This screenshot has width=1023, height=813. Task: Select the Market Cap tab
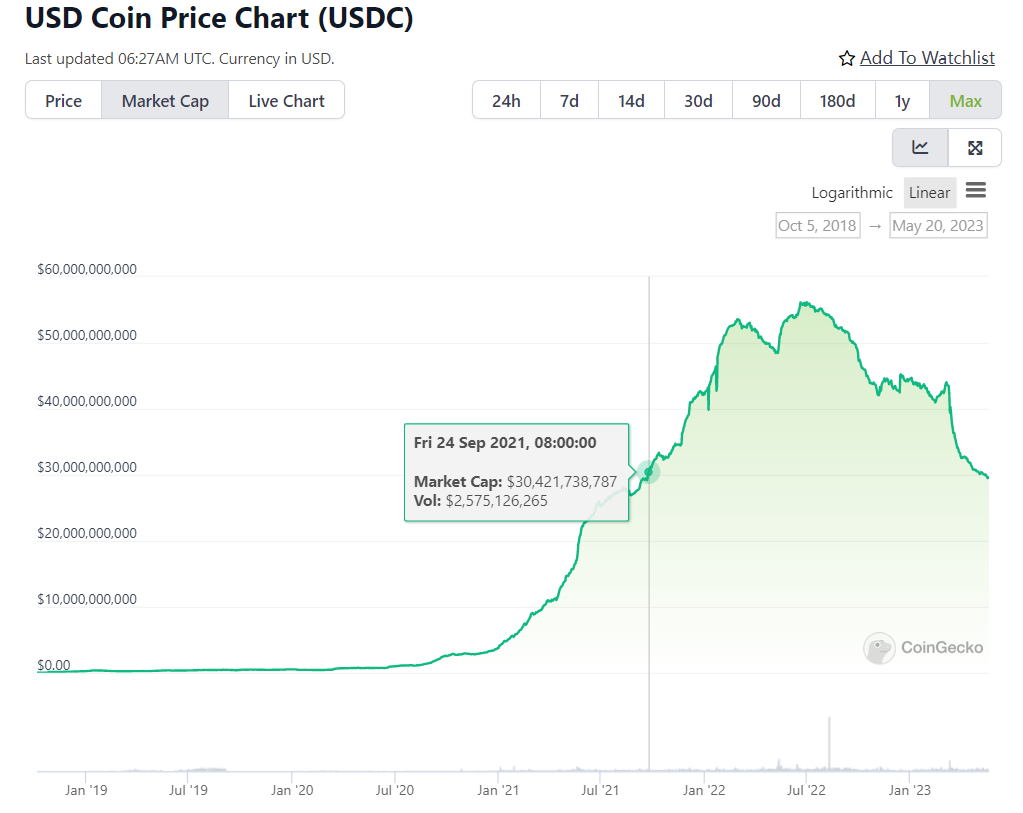point(165,101)
